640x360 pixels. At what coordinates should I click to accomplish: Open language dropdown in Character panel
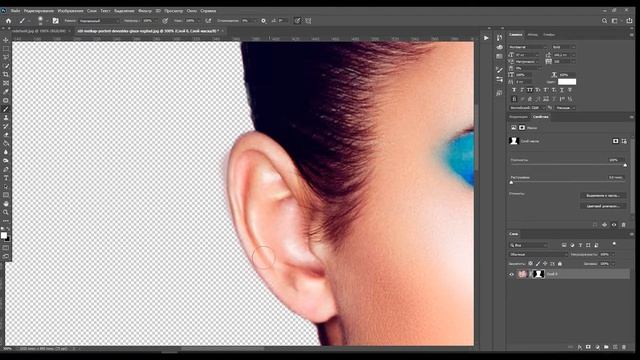click(527, 108)
